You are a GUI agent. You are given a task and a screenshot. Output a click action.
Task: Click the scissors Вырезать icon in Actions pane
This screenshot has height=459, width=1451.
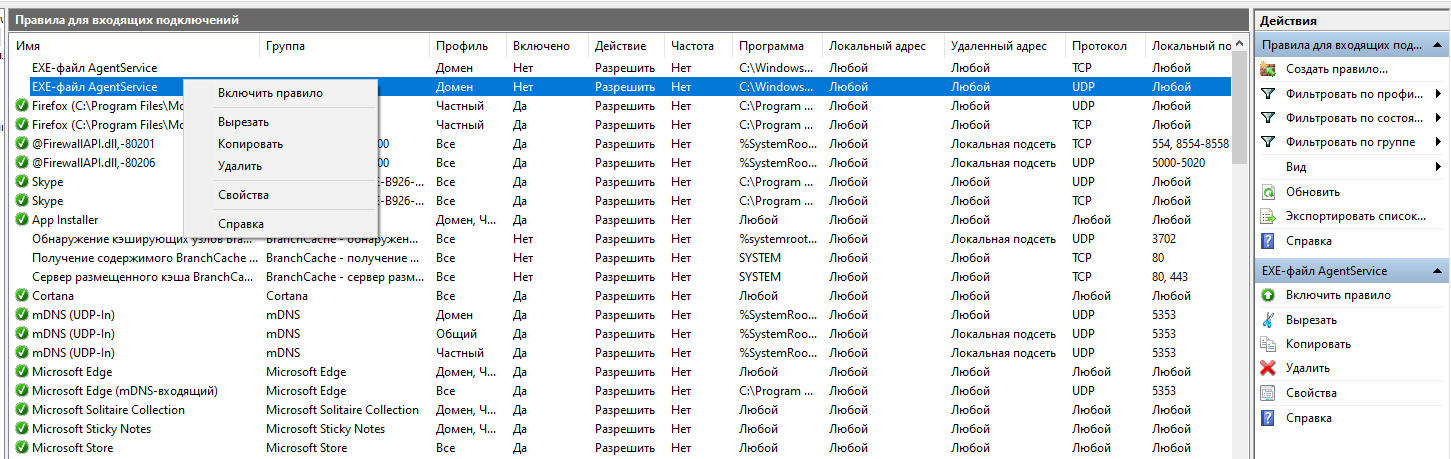tap(1268, 320)
